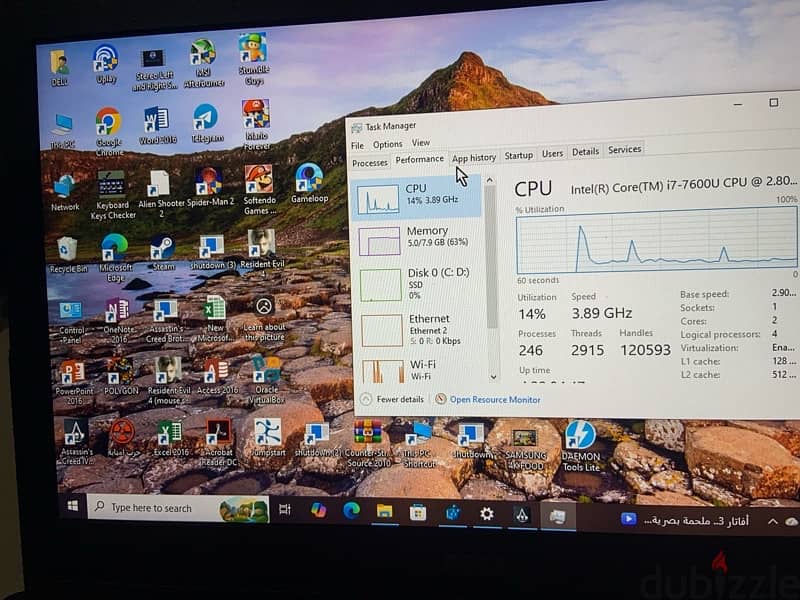Open Control Panel desktop icon
The image size is (800, 600).
71,322
